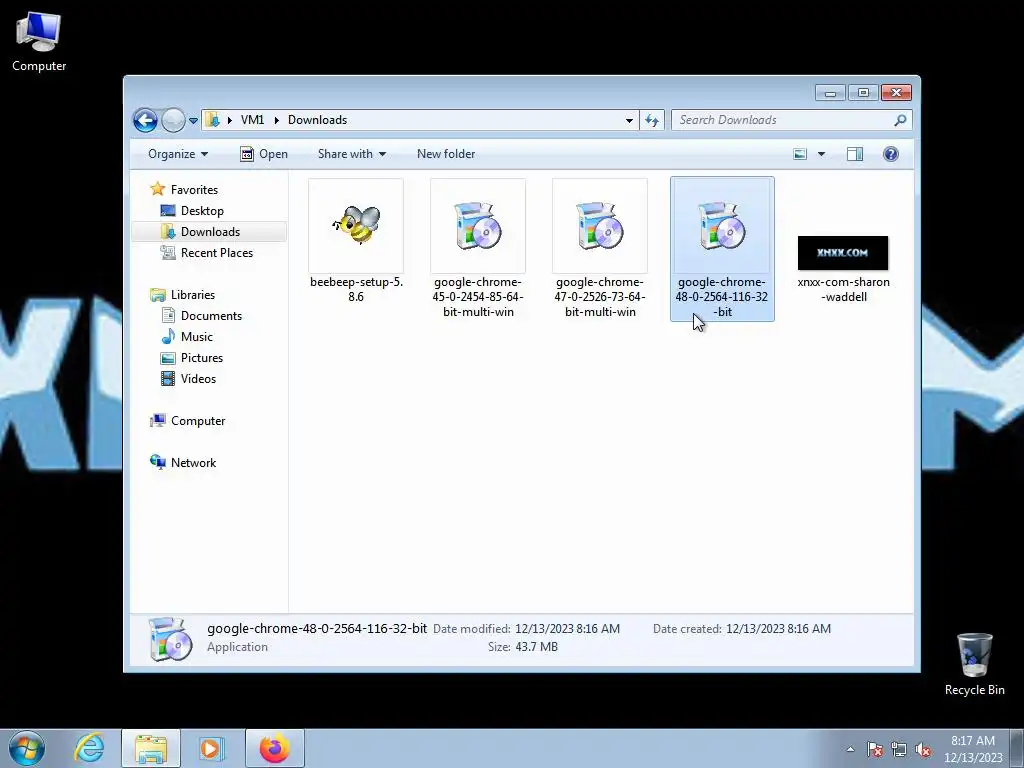Expand the address bar history dropdown
1024x768 pixels.
point(629,120)
